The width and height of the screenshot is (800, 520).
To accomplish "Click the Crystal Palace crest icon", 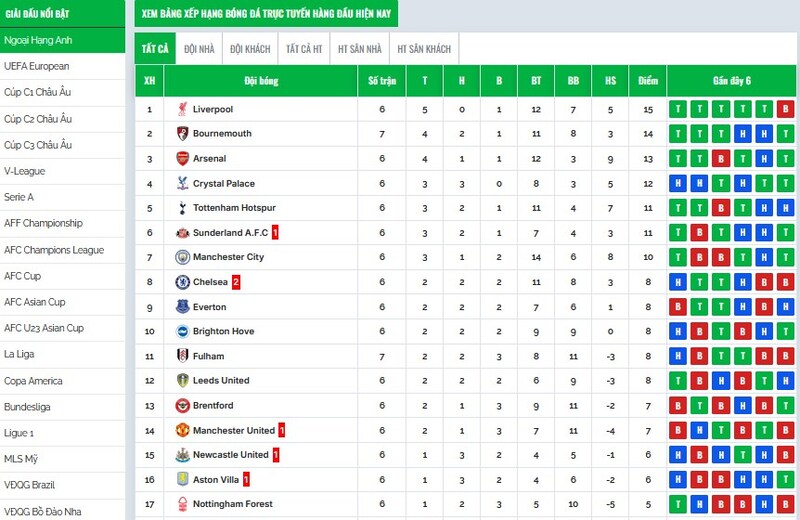I will pyautogui.click(x=182, y=184).
